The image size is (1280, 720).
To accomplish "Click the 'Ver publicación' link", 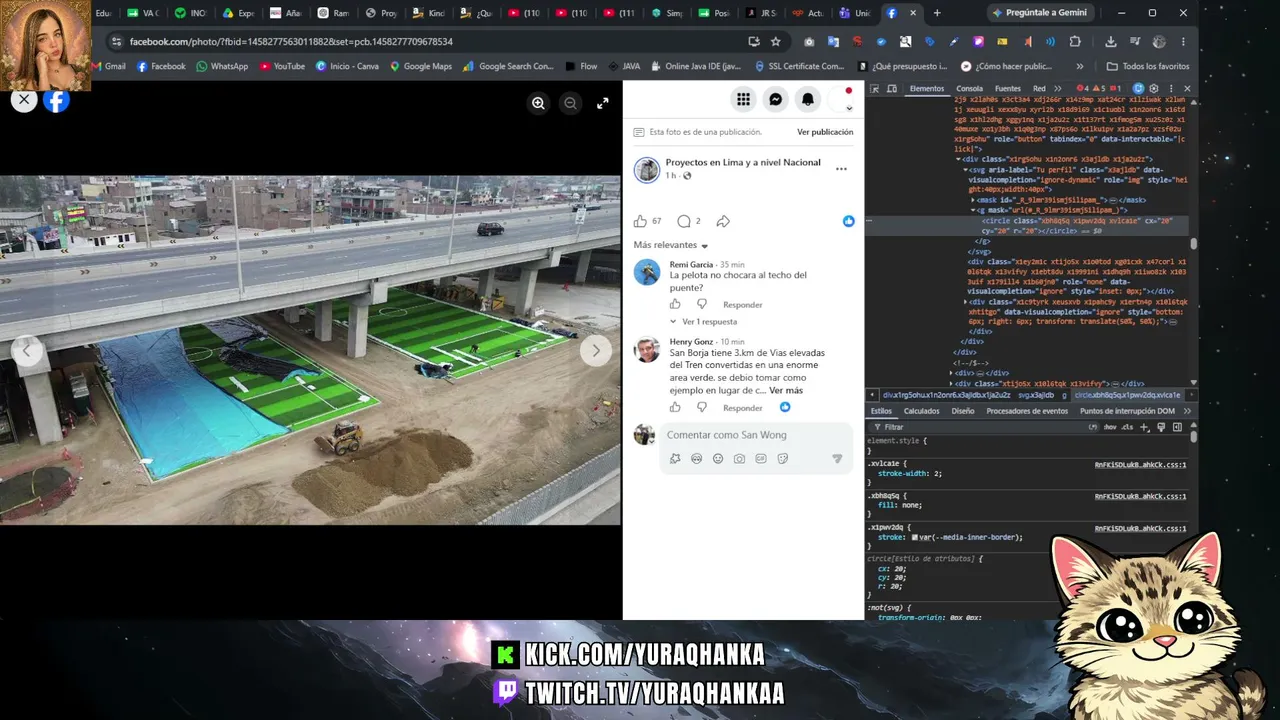I will [825, 132].
